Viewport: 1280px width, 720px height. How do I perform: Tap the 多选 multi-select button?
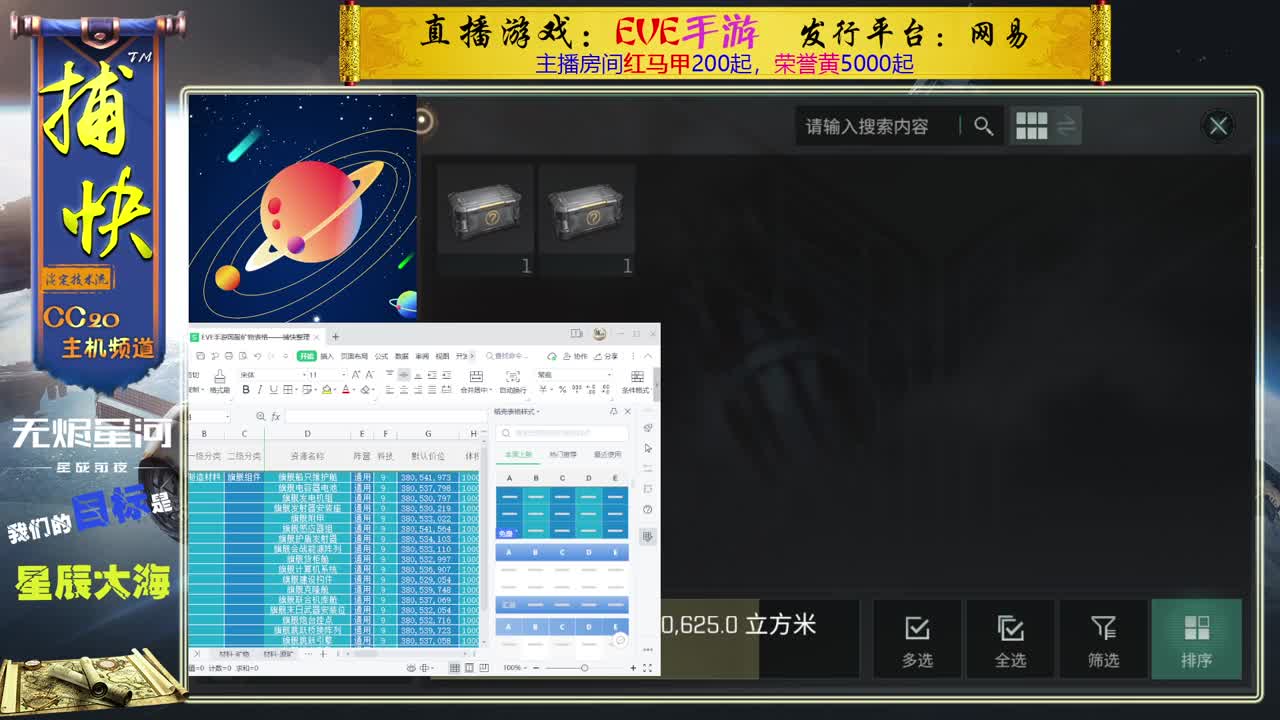(917, 639)
